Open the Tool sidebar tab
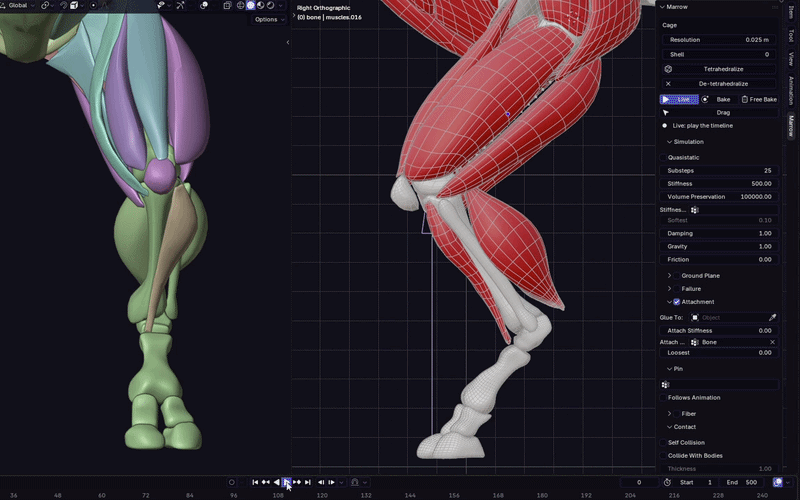 coord(791,35)
